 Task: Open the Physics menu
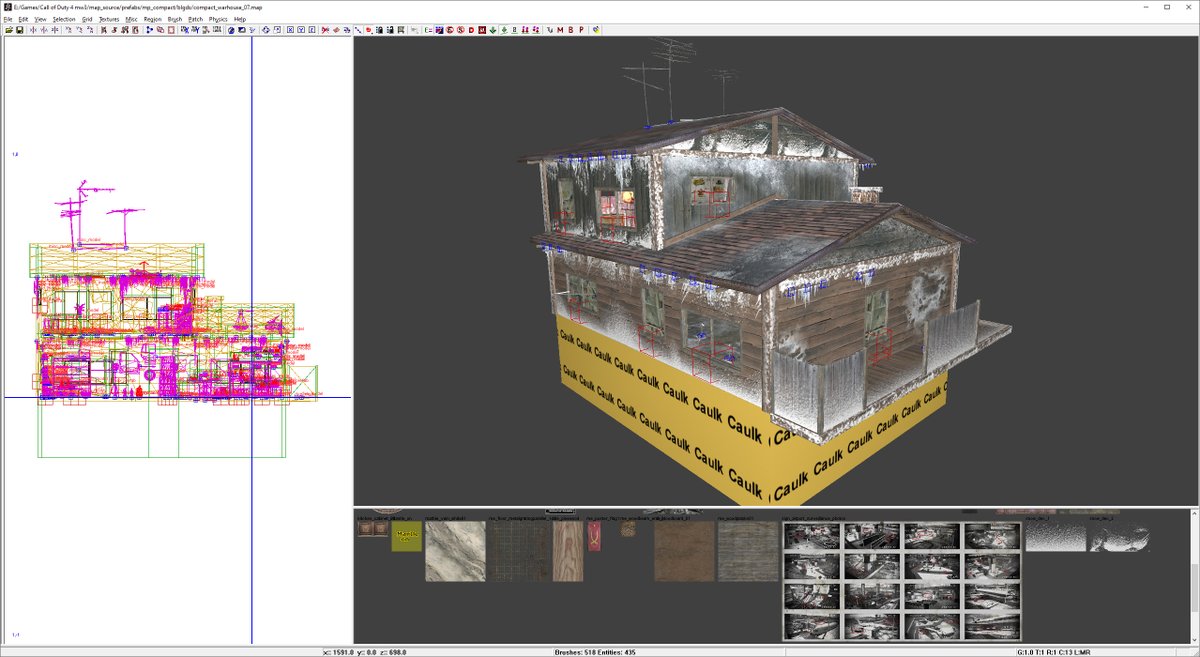(218, 19)
